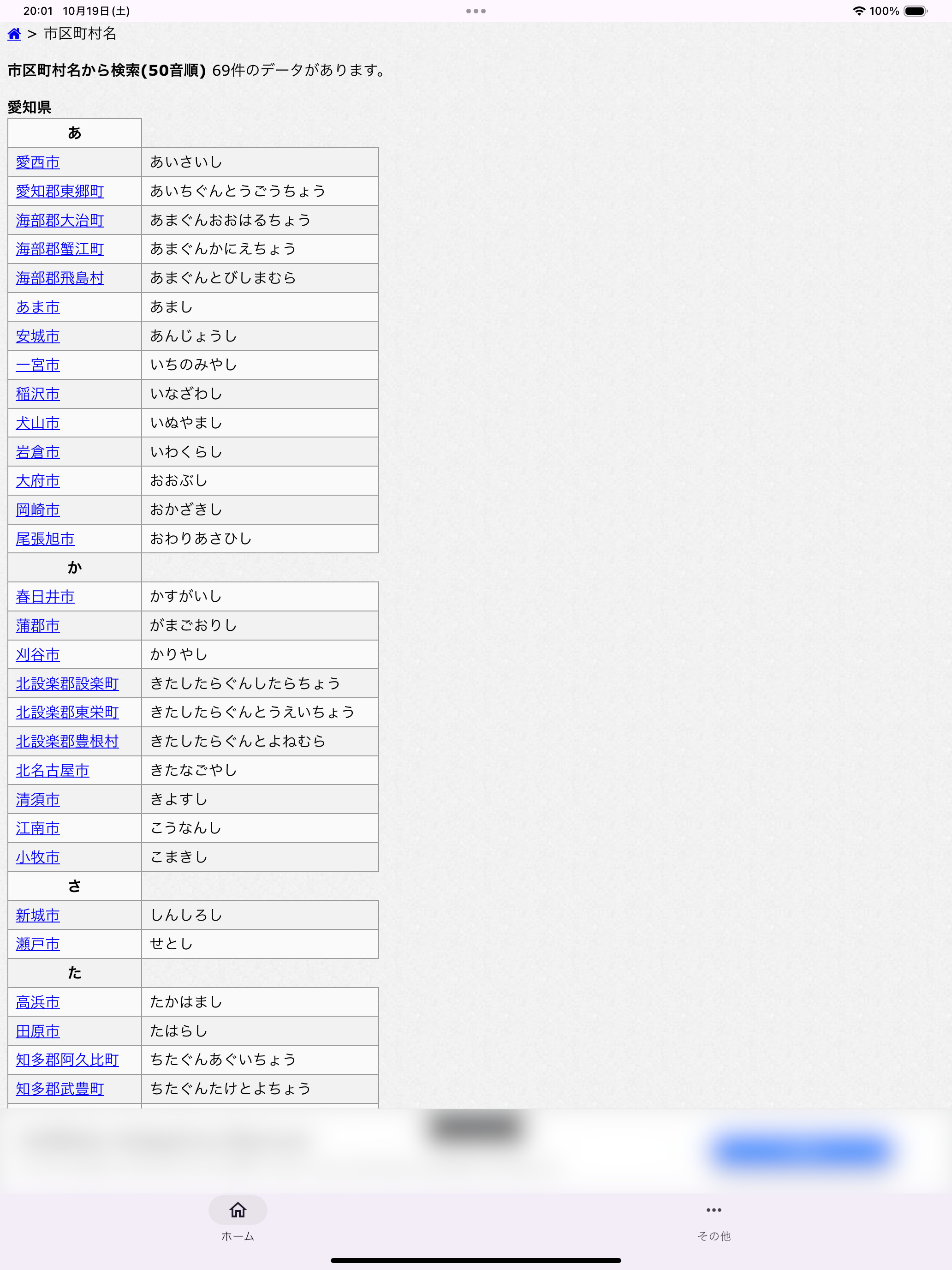This screenshot has width=952, height=1270.
Task: Tap the reading かすがいし
Action: point(186,597)
